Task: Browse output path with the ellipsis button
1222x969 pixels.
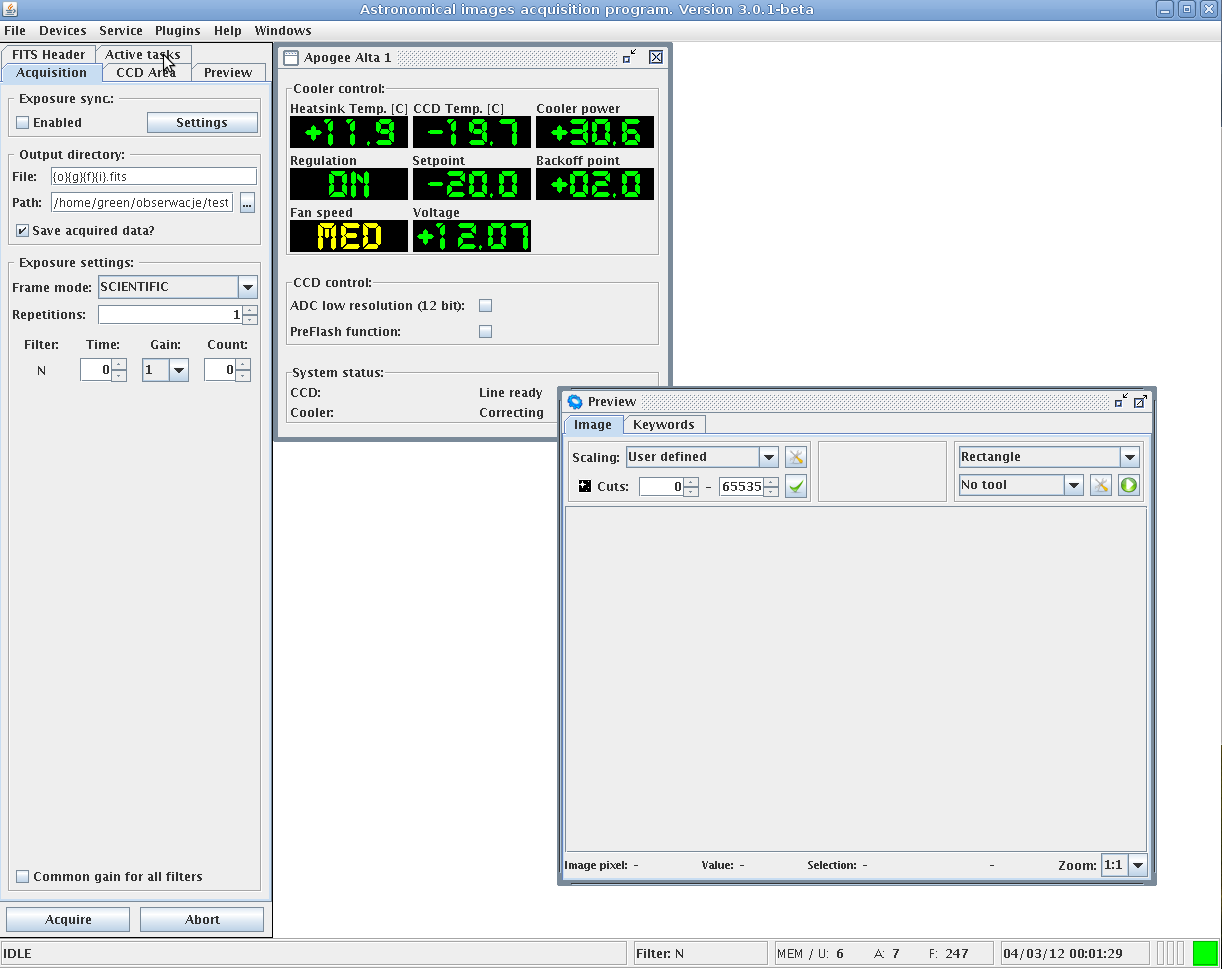Action: pos(247,203)
